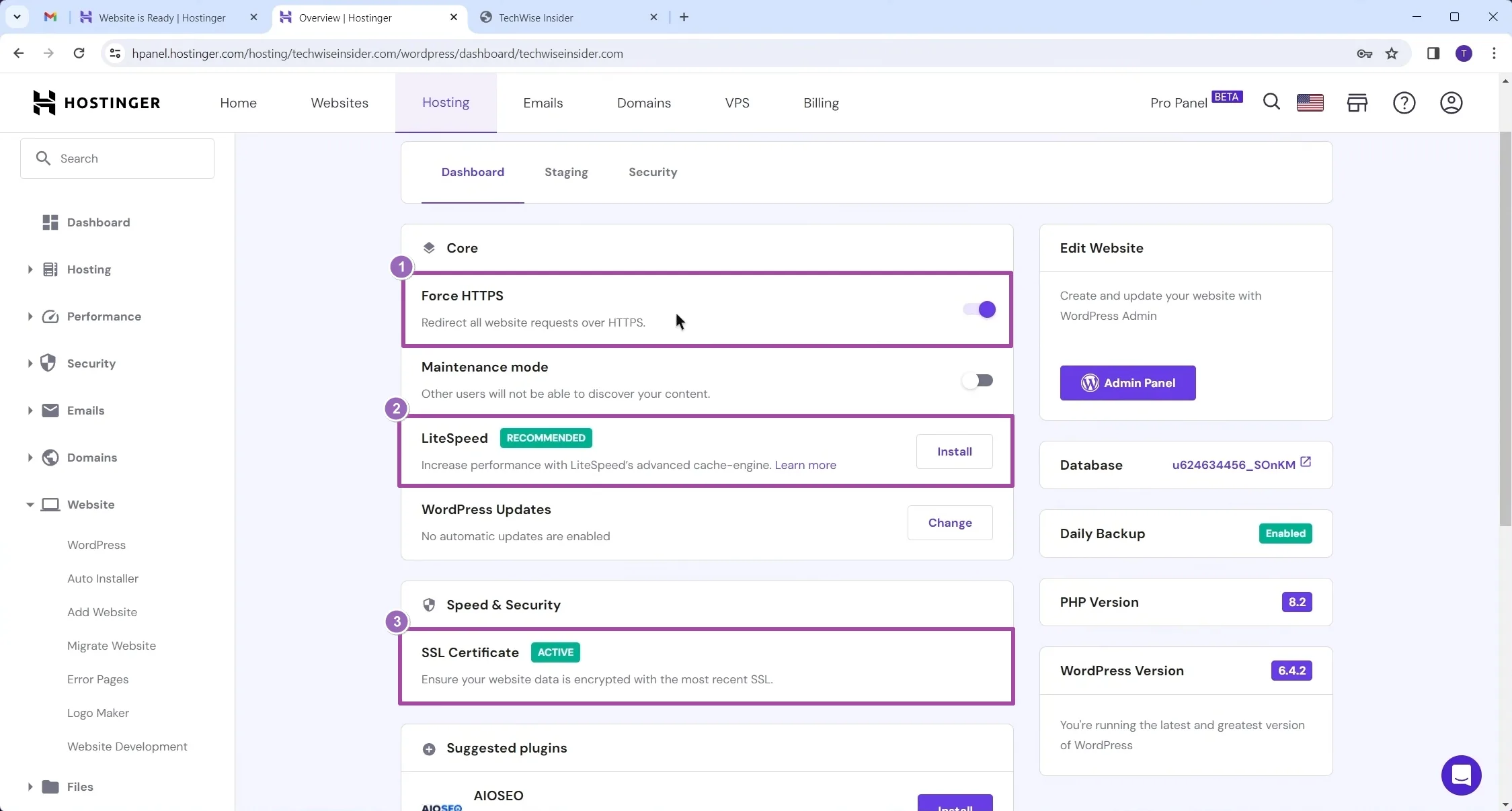Viewport: 1512px width, 811px height.
Task: Open the live chat bubble icon
Action: pos(1461,775)
